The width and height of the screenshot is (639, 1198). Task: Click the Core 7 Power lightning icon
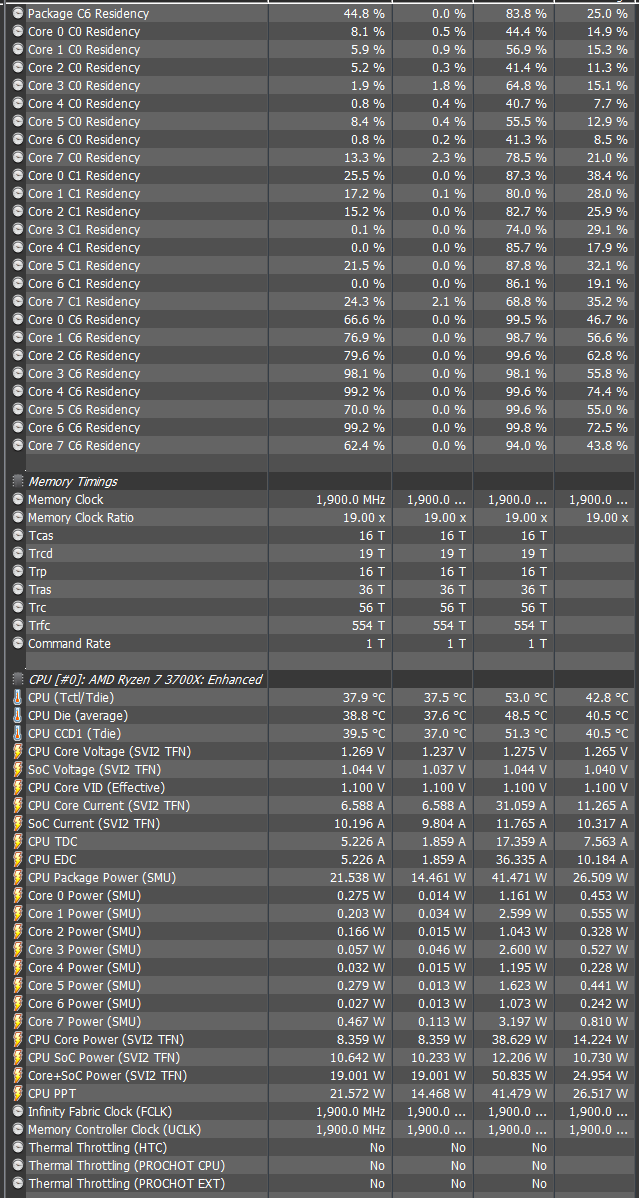tap(18, 1022)
